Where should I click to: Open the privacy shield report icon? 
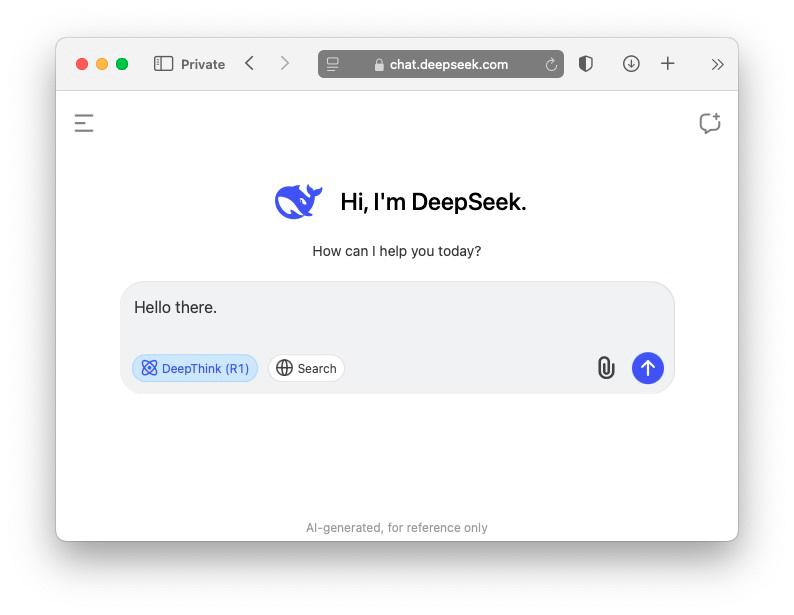(x=586, y=64)
